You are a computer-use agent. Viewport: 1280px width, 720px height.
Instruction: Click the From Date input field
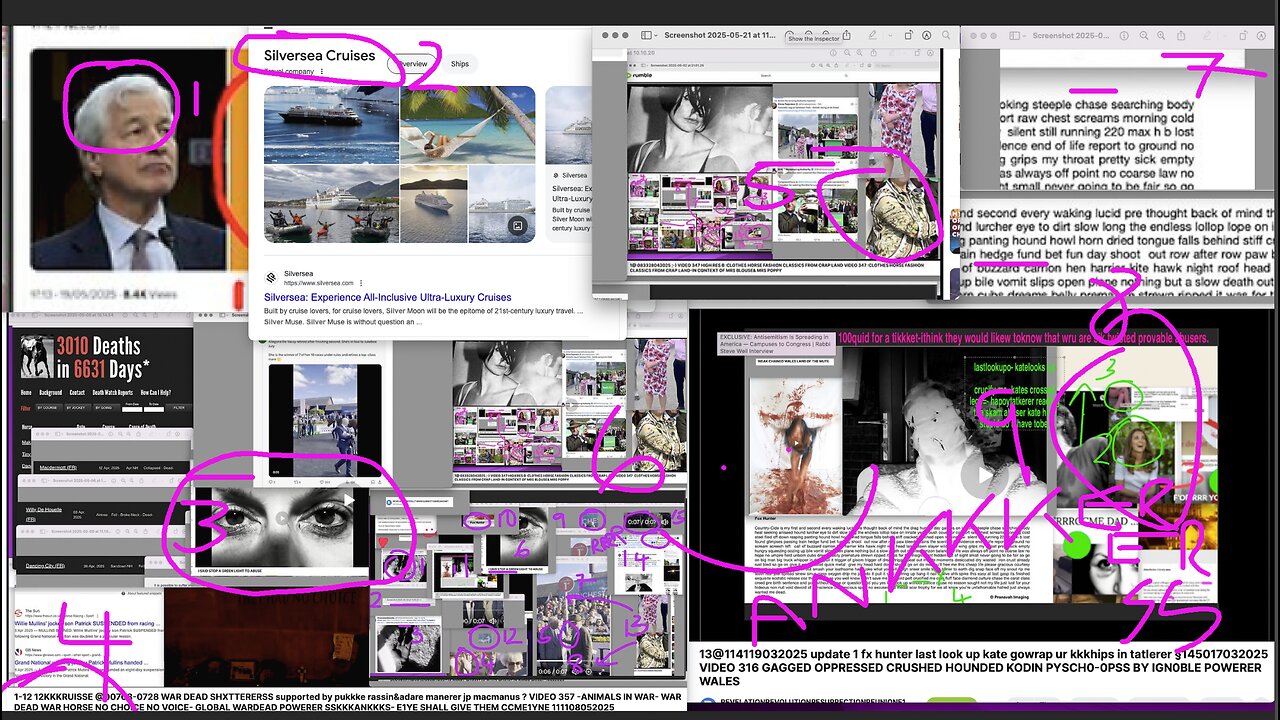[x=132, y=409]
